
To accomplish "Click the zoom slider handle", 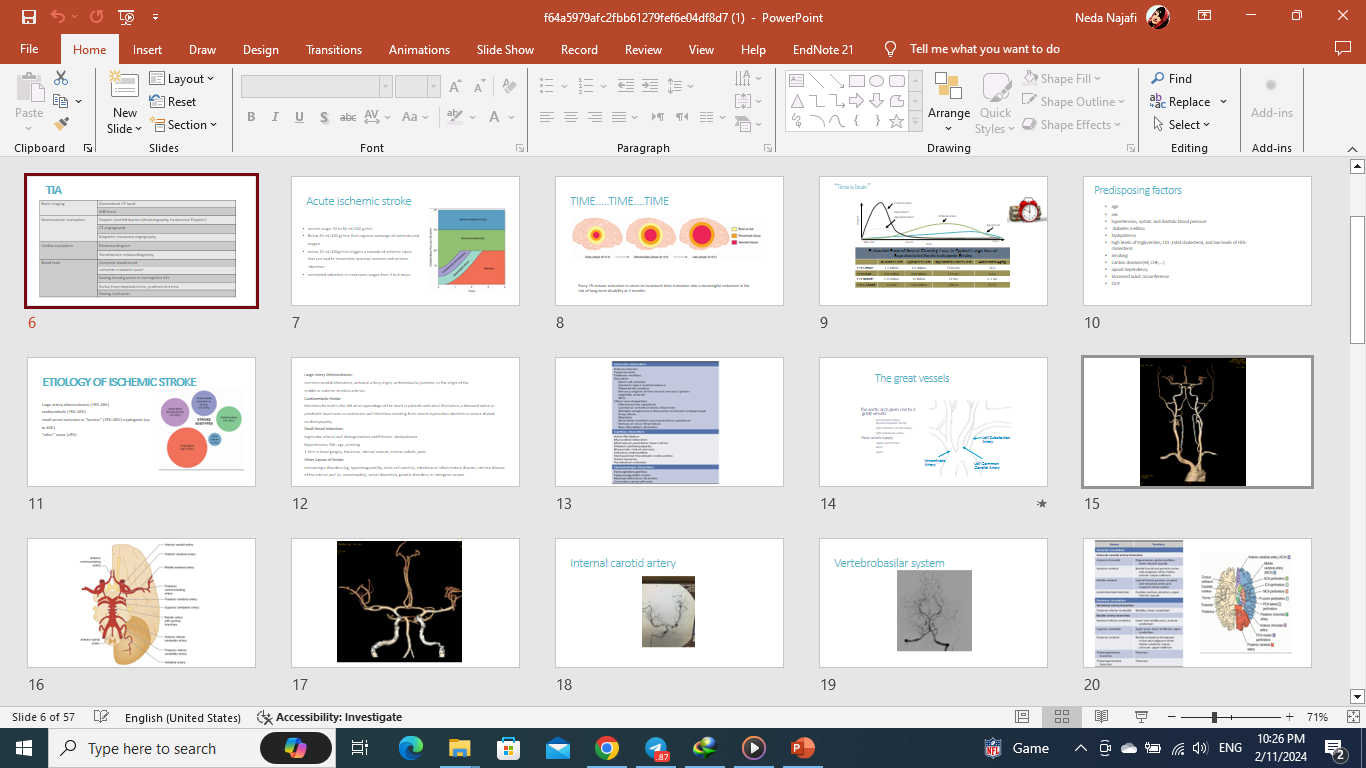I will click(x=1214, y=717).
